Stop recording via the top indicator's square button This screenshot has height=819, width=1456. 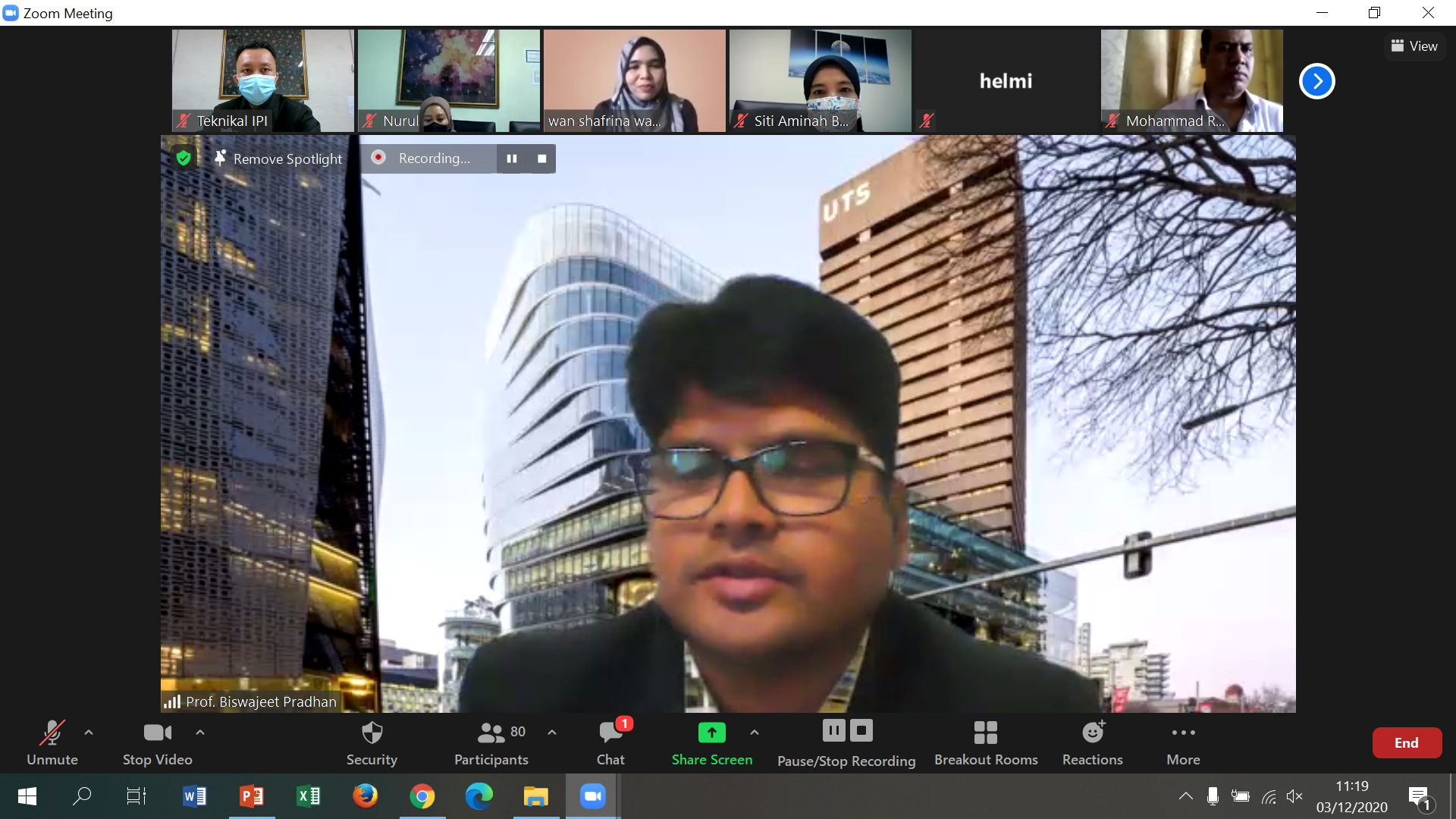coord(541,158)
